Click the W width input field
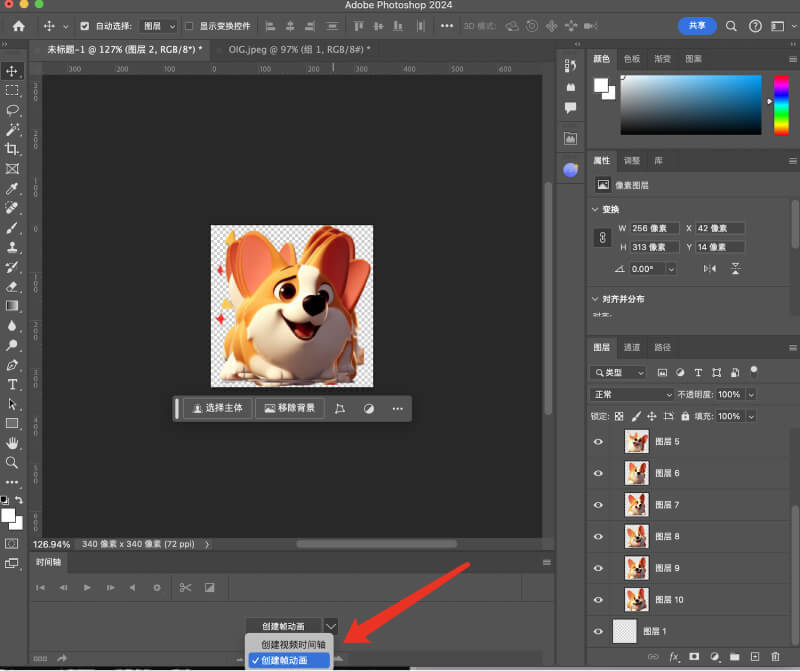The height and width of the screenshot is (671, 800). (654, 228)
